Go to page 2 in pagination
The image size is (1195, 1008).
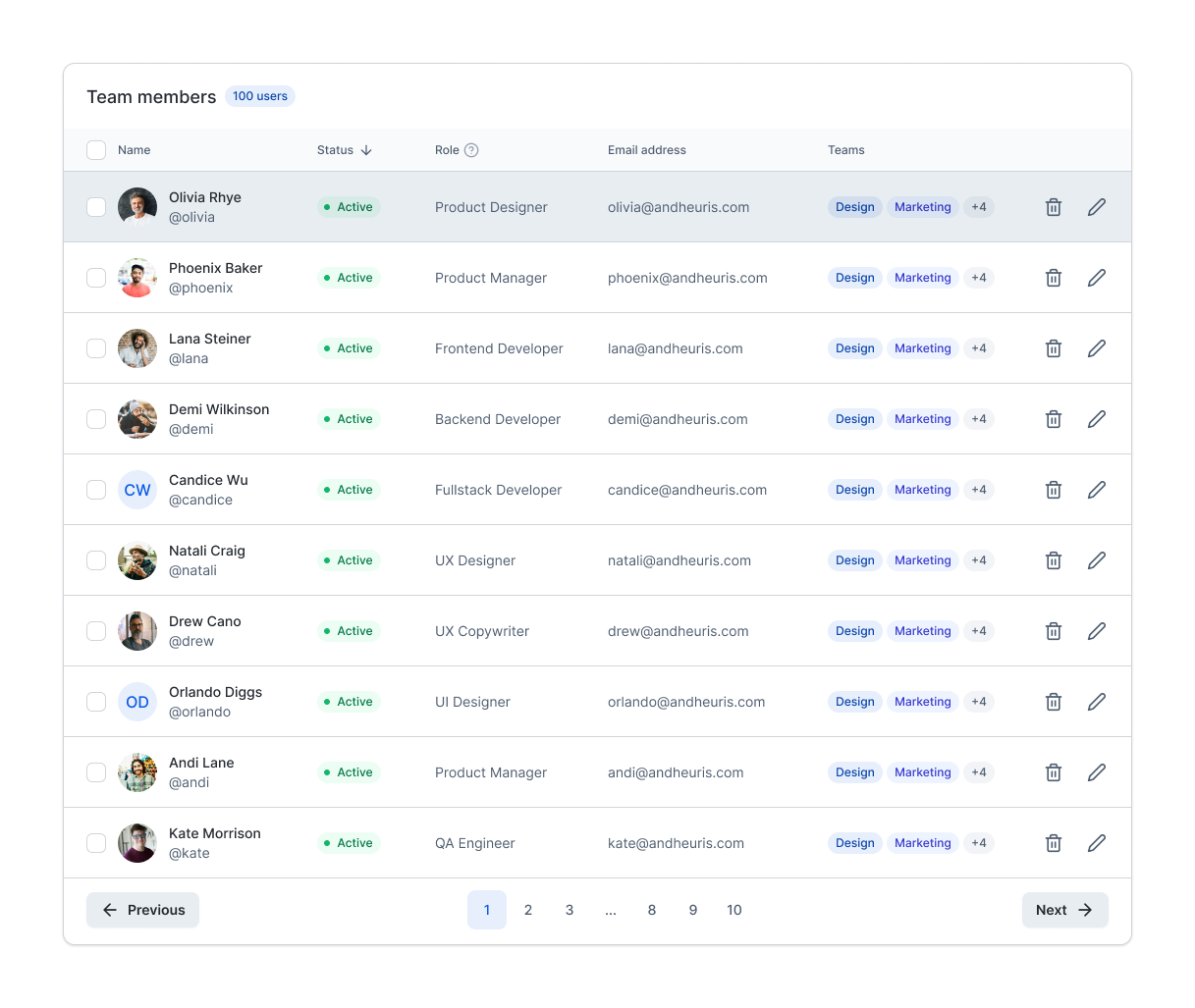528,910
